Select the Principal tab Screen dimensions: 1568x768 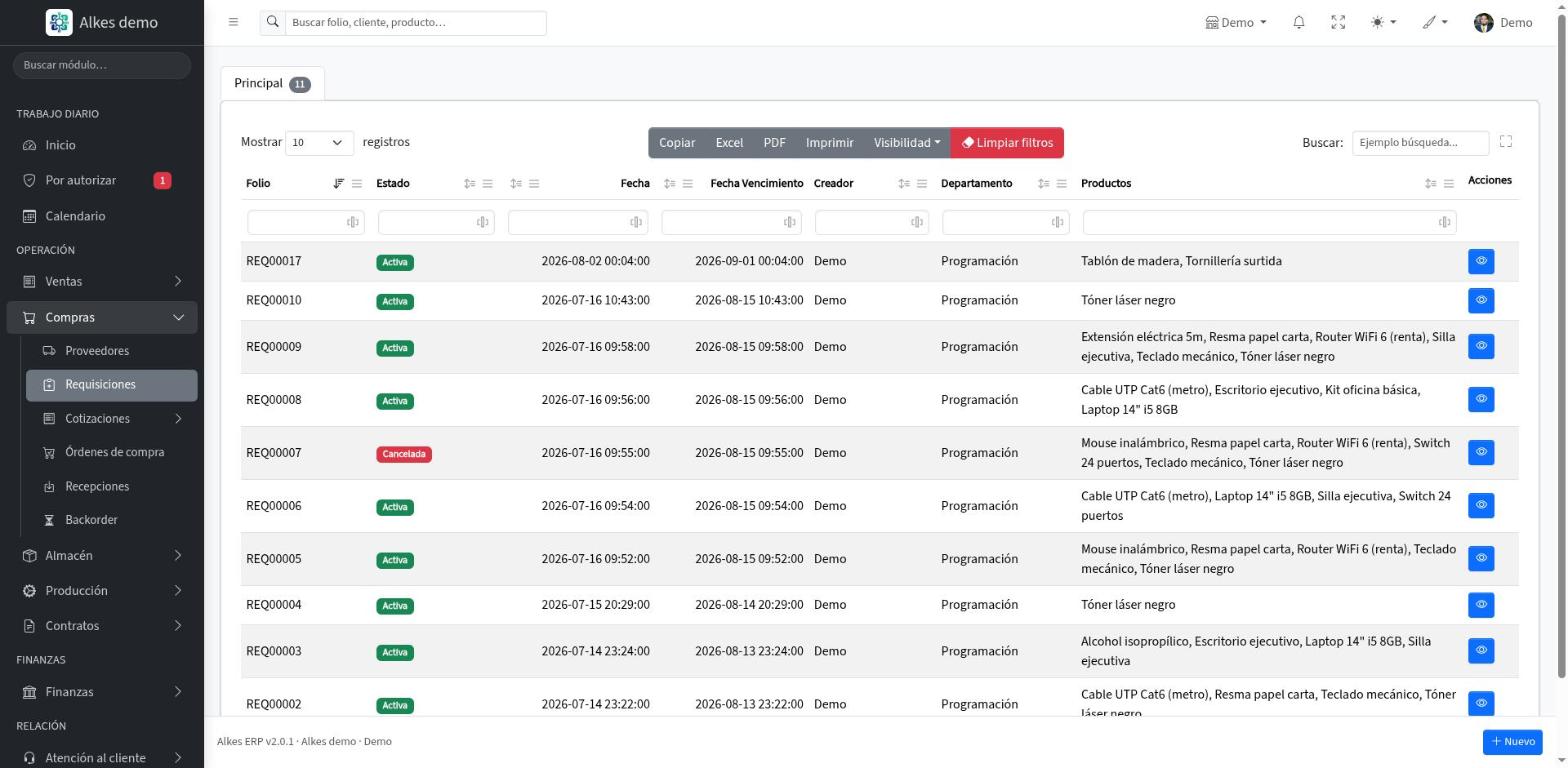coord(272,83)
